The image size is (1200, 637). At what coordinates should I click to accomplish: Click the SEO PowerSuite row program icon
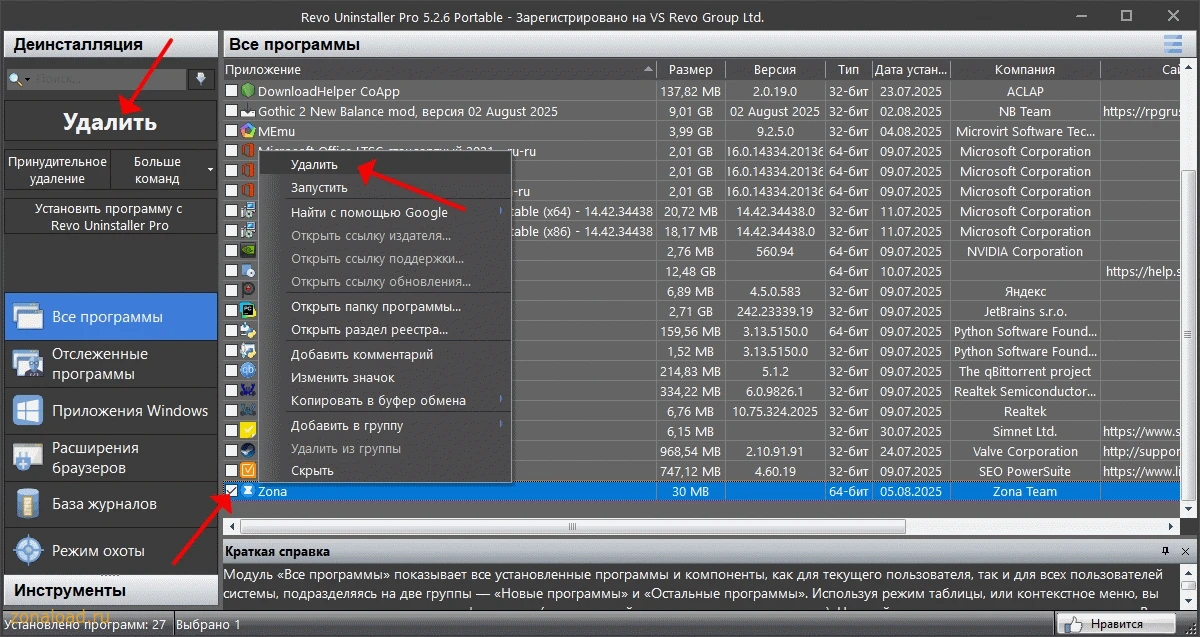pyautogui.click(x=249, y=471)
